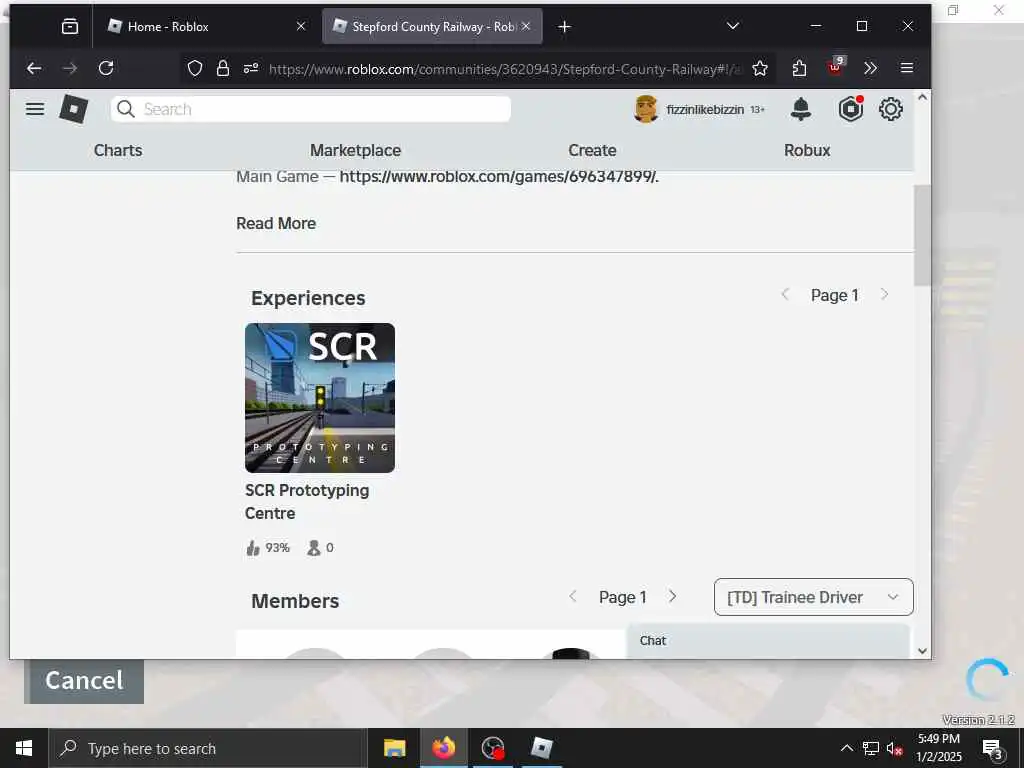Click the browser URL address bar
Screen dimensions: 1024x768
click(x=505, y=69)
